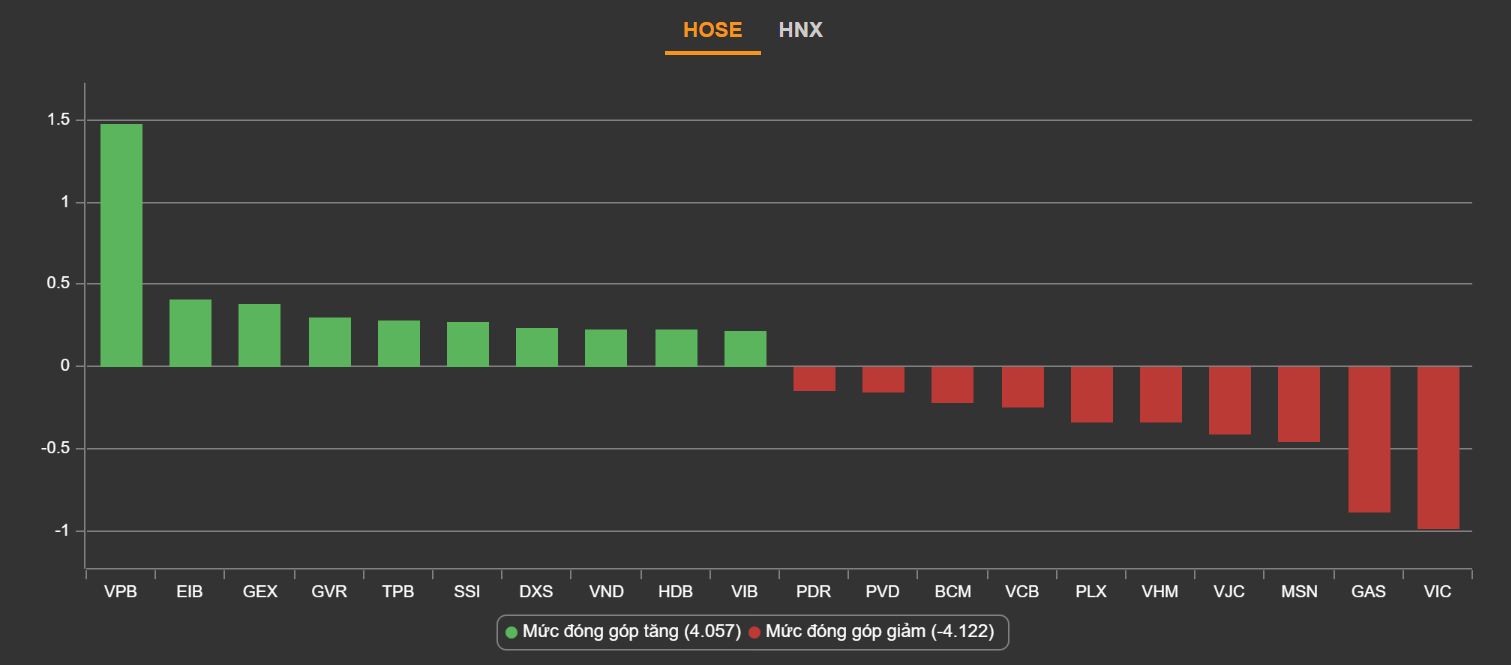Select the PDR red bar
This screenshot has height=665, width=1511.
pyautogui.click(x=814, y=378)
